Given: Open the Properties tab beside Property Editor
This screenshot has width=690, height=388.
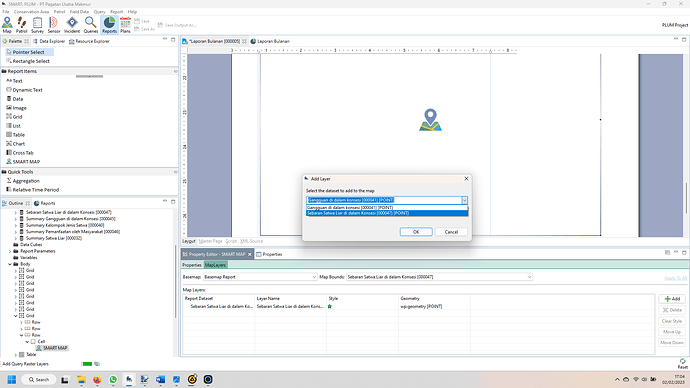Looking at the screenshot, I should pyautogui.click(x=269, y=254).
